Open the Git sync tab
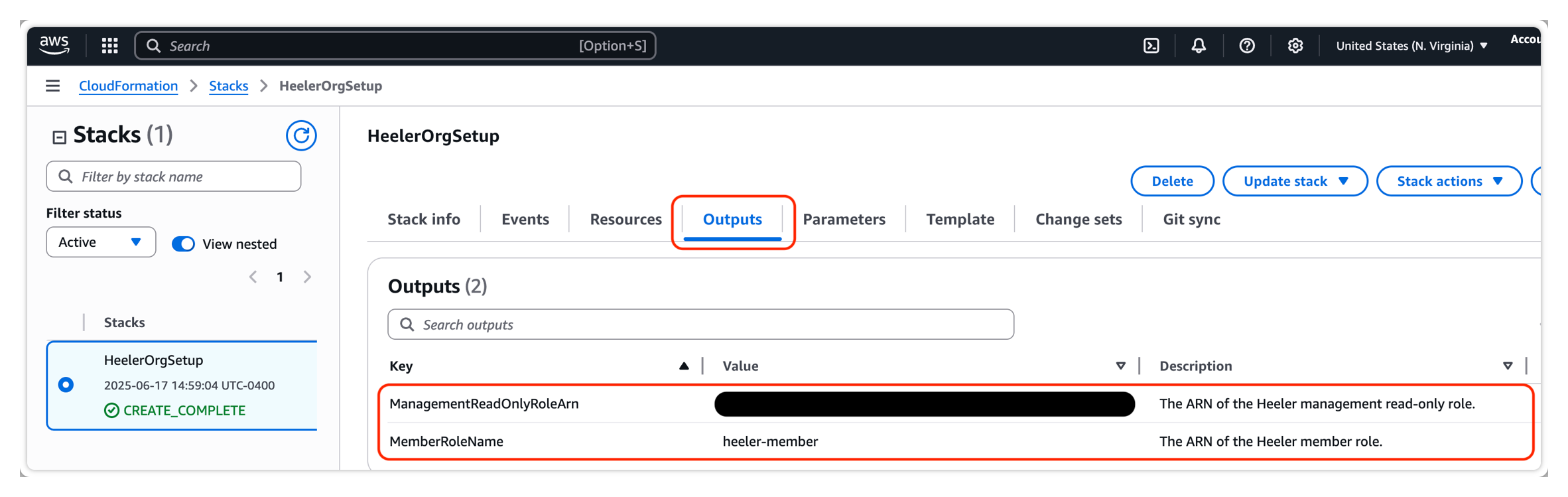This screenshot has width=1568, height=497. (1191, 219)
